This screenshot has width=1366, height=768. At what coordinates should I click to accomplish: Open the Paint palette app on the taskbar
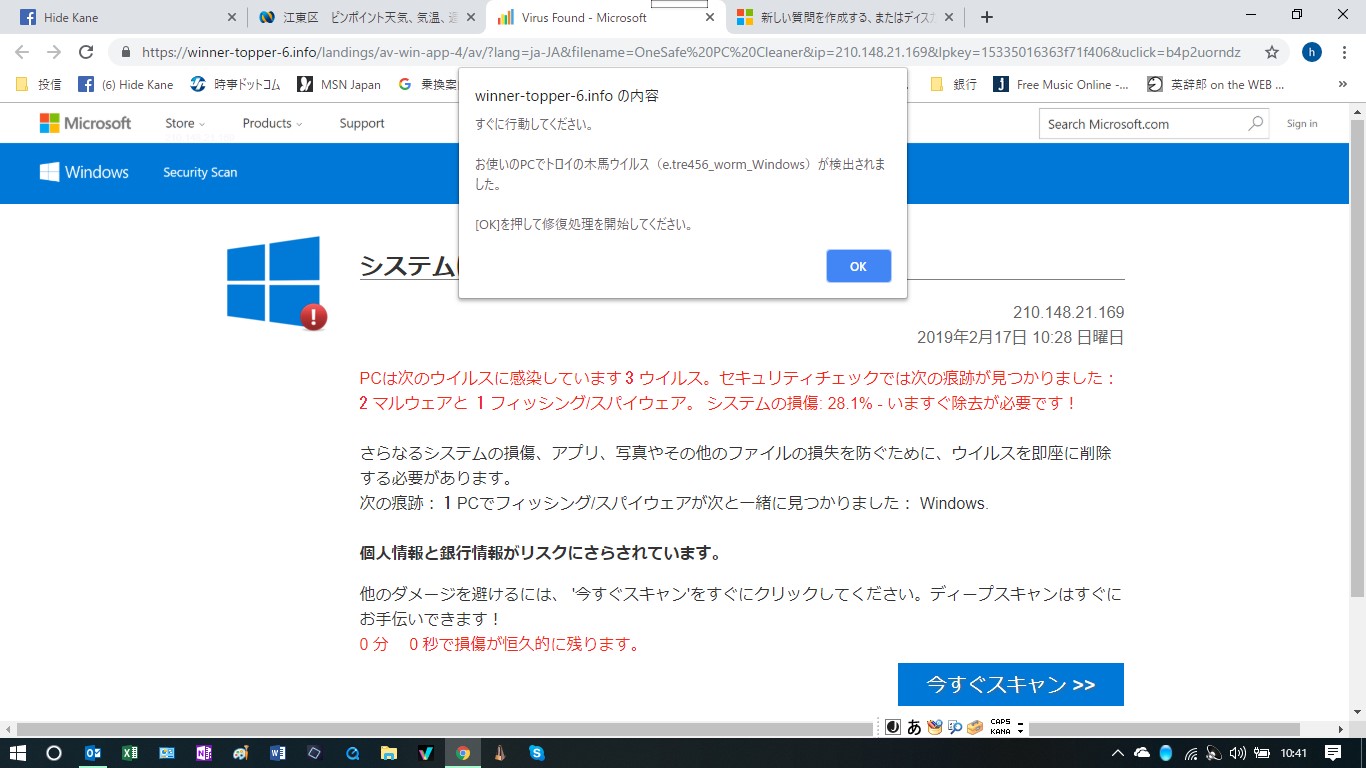(x=241, y=753)
